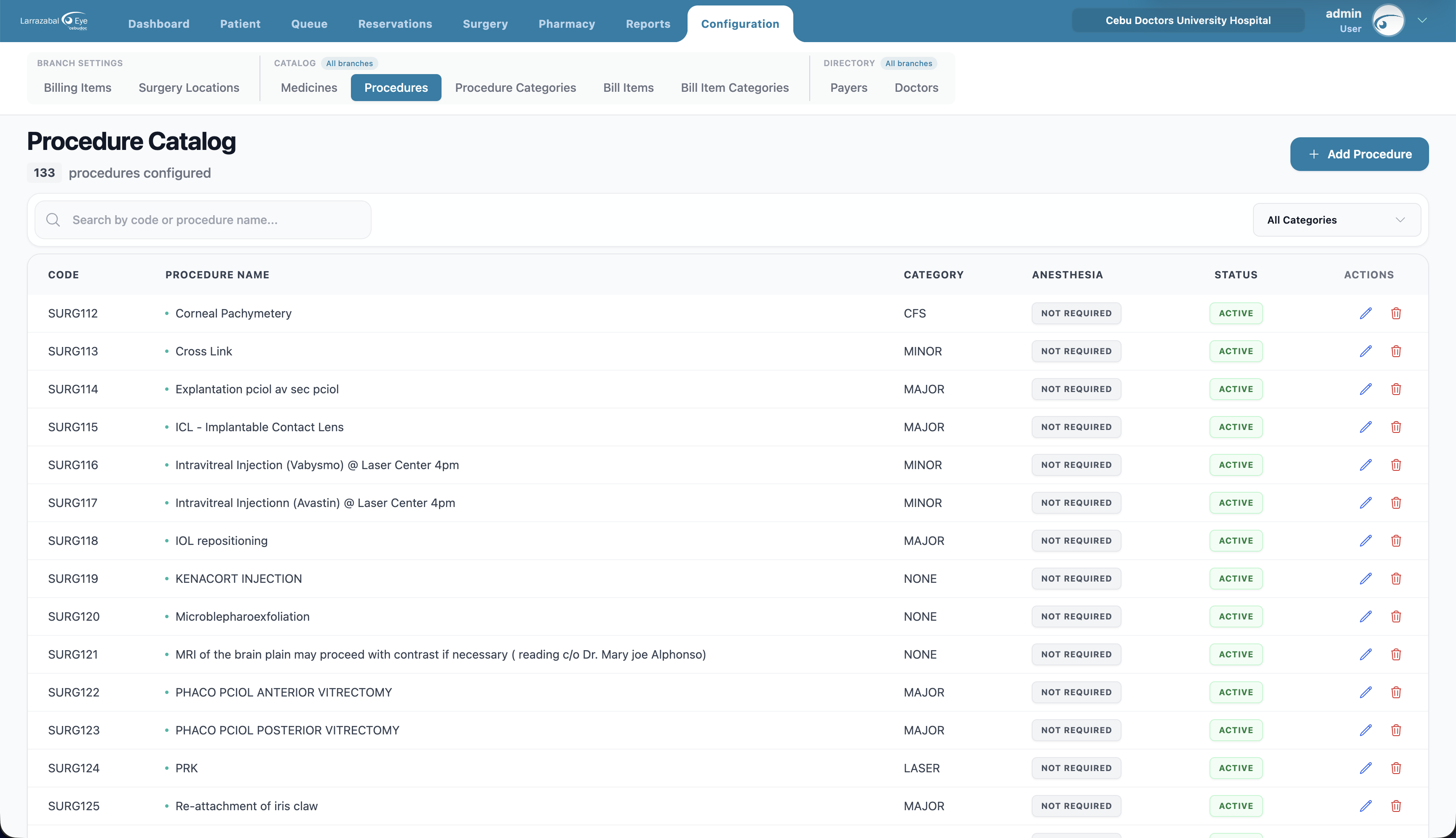Viewport: 1456px width, 838px height.
Task: Delete the Microblepharoexfoliation procedure
Action: [x=1396, y=616]
